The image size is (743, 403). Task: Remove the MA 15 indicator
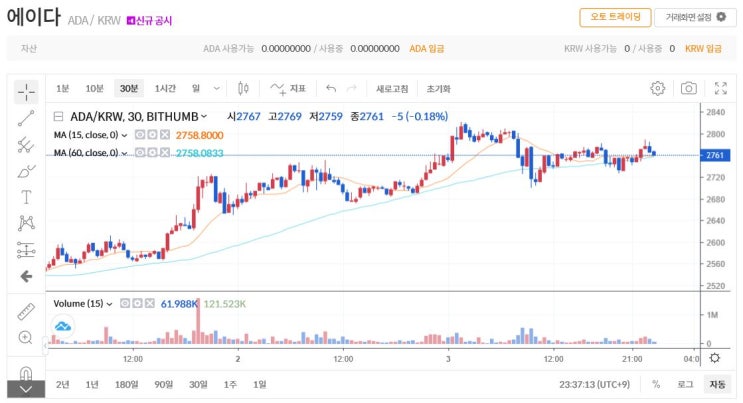(164, 135)
